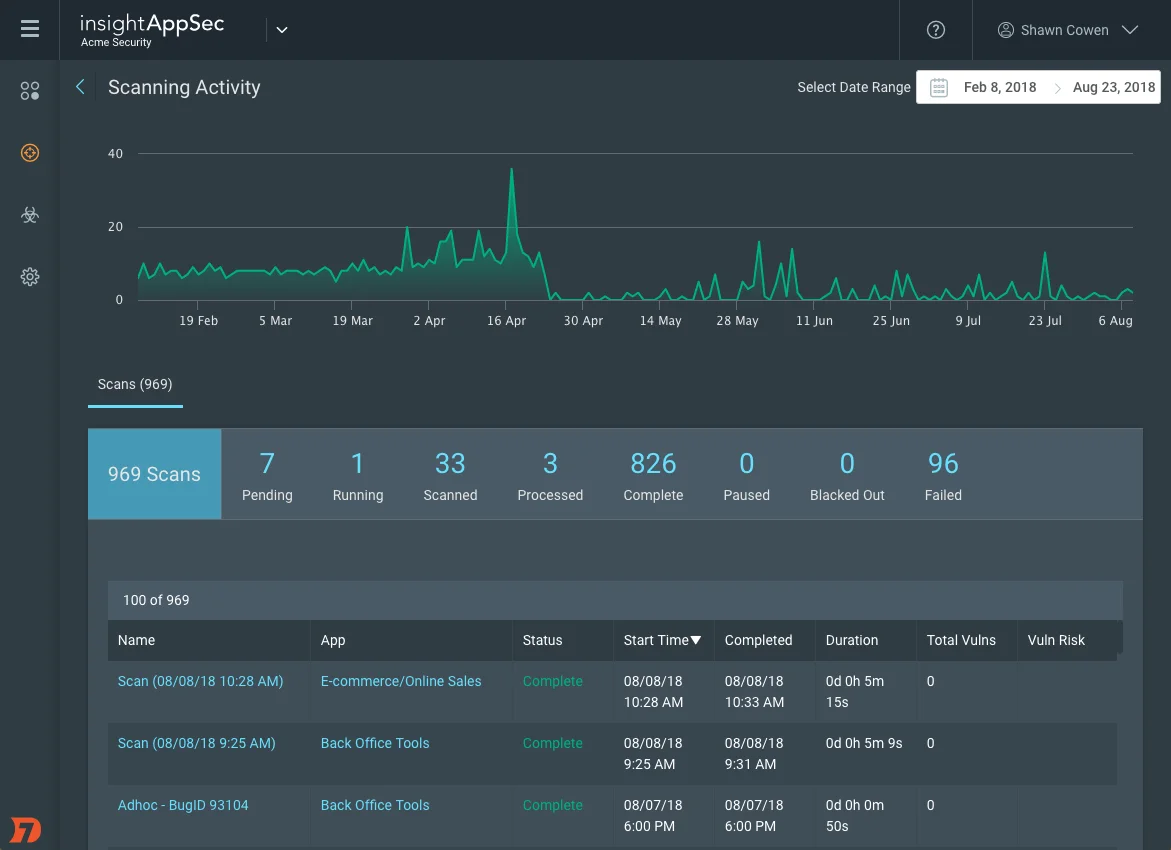This screenshot has width=1171, height=850.
Task: Toggle the Pending scans filter tile
Action: (x=267, y=474)
